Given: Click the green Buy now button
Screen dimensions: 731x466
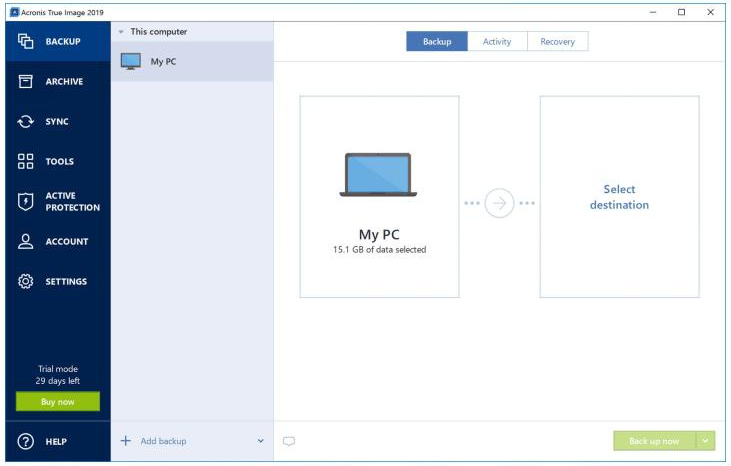Looking at the screenshot, I should coord(58,401).
